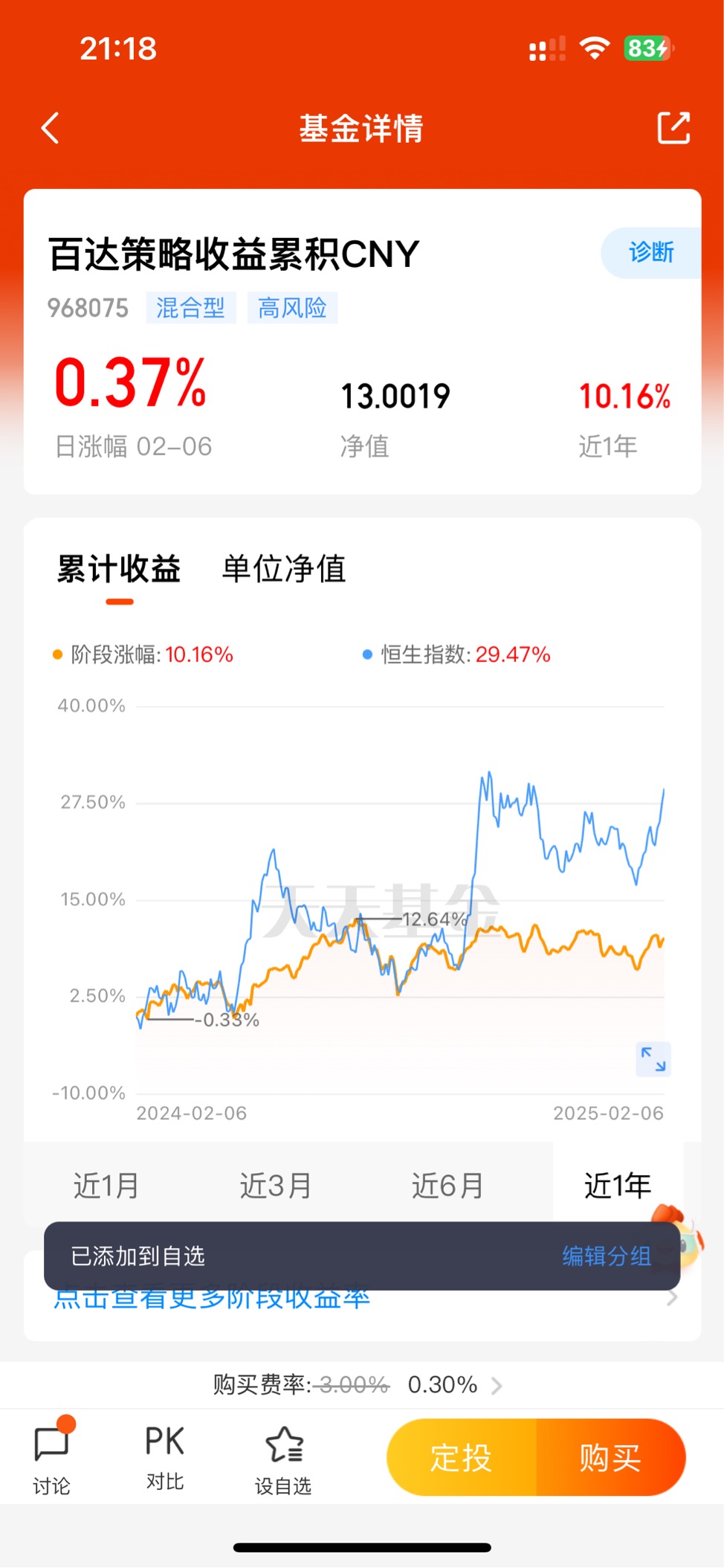Expand purchase fee details chevron

(x=497, y=1385)
